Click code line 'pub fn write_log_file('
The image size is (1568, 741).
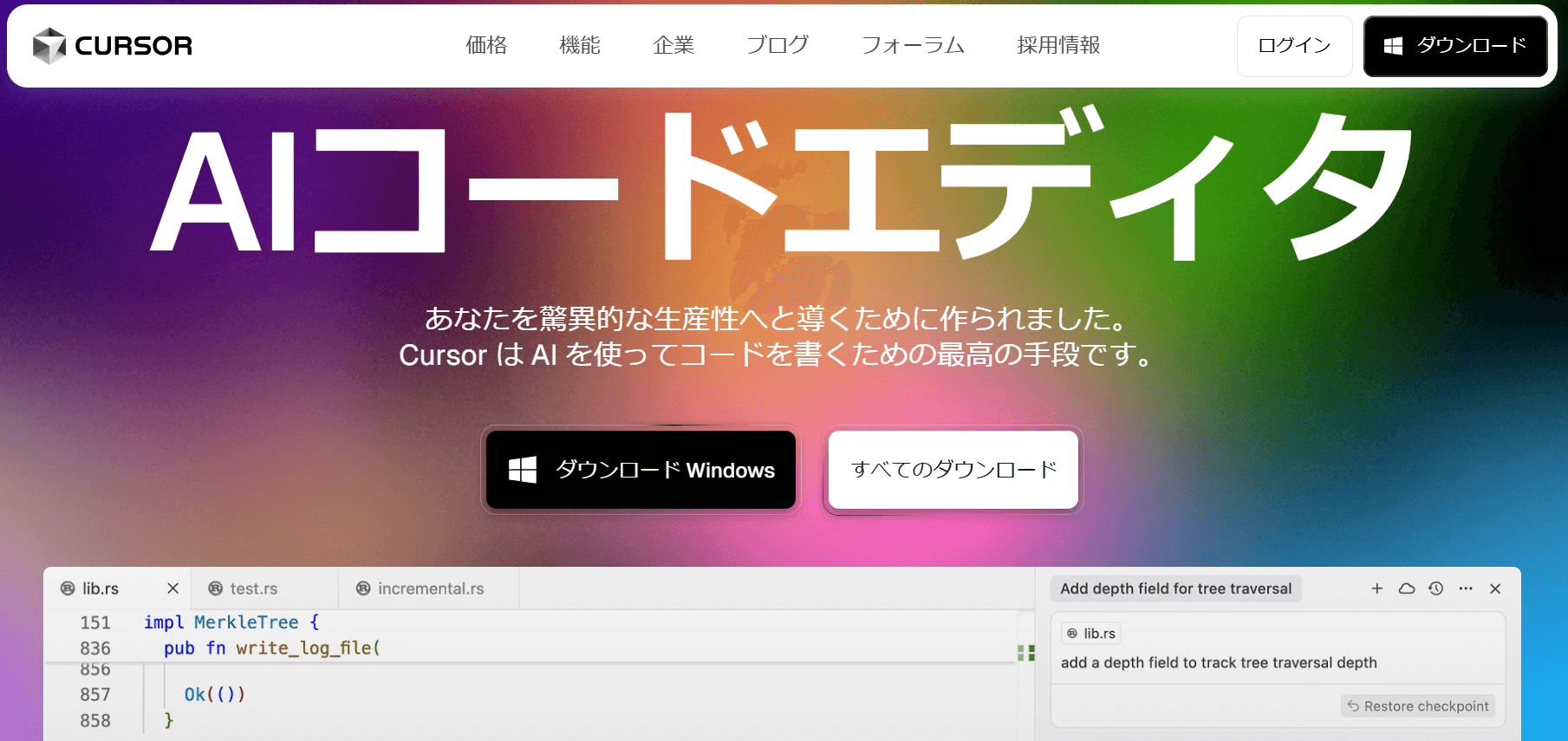point(272,648)
